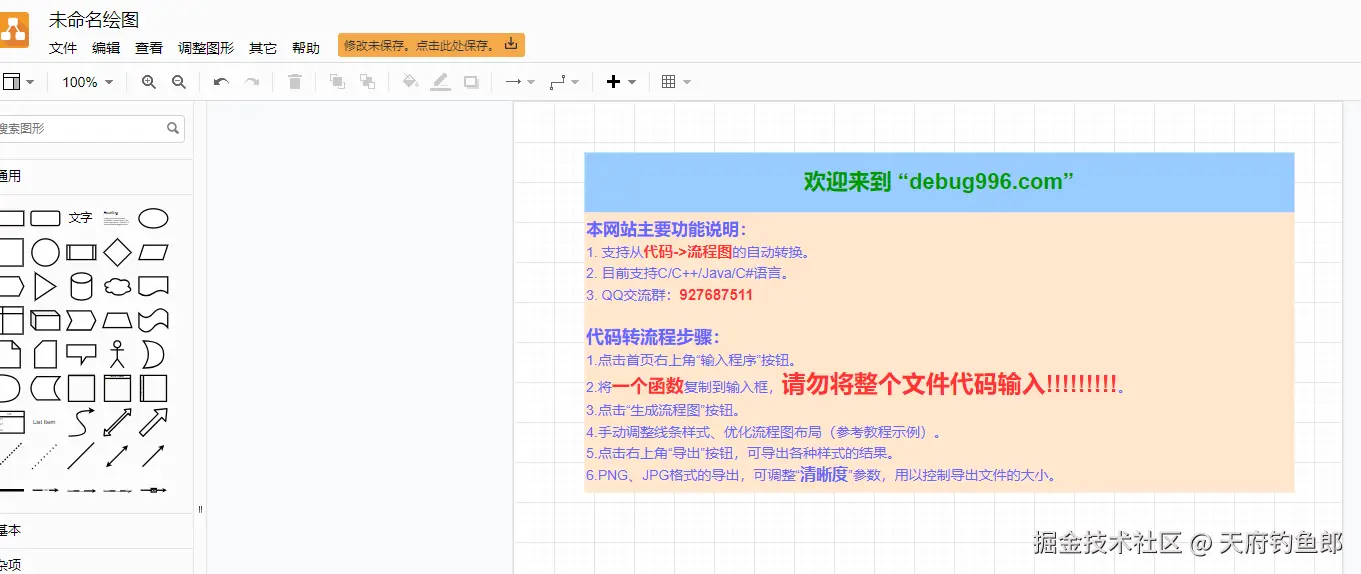
Task: Pick the parallelogram shape
Action: click(153, 253)
